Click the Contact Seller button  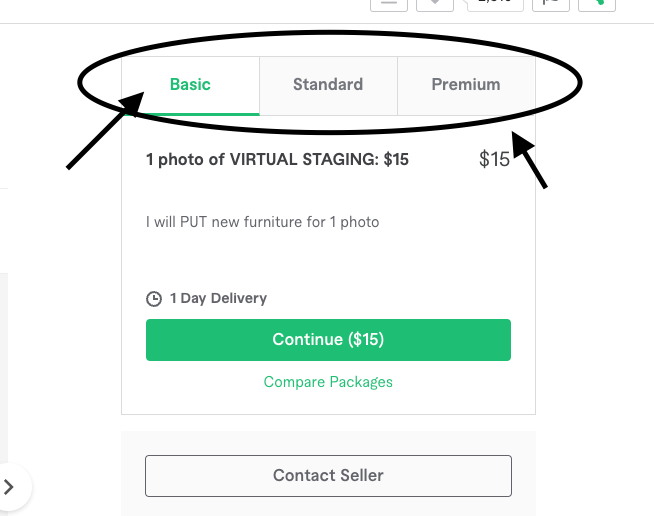[328, 476]
